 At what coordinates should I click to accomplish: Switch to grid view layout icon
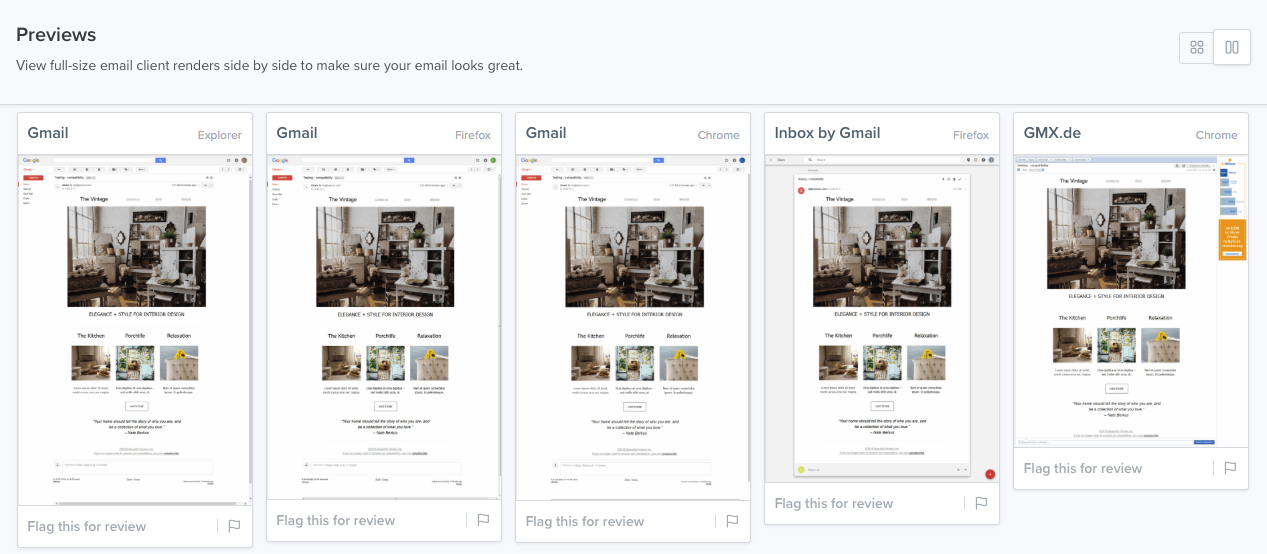1197,47
